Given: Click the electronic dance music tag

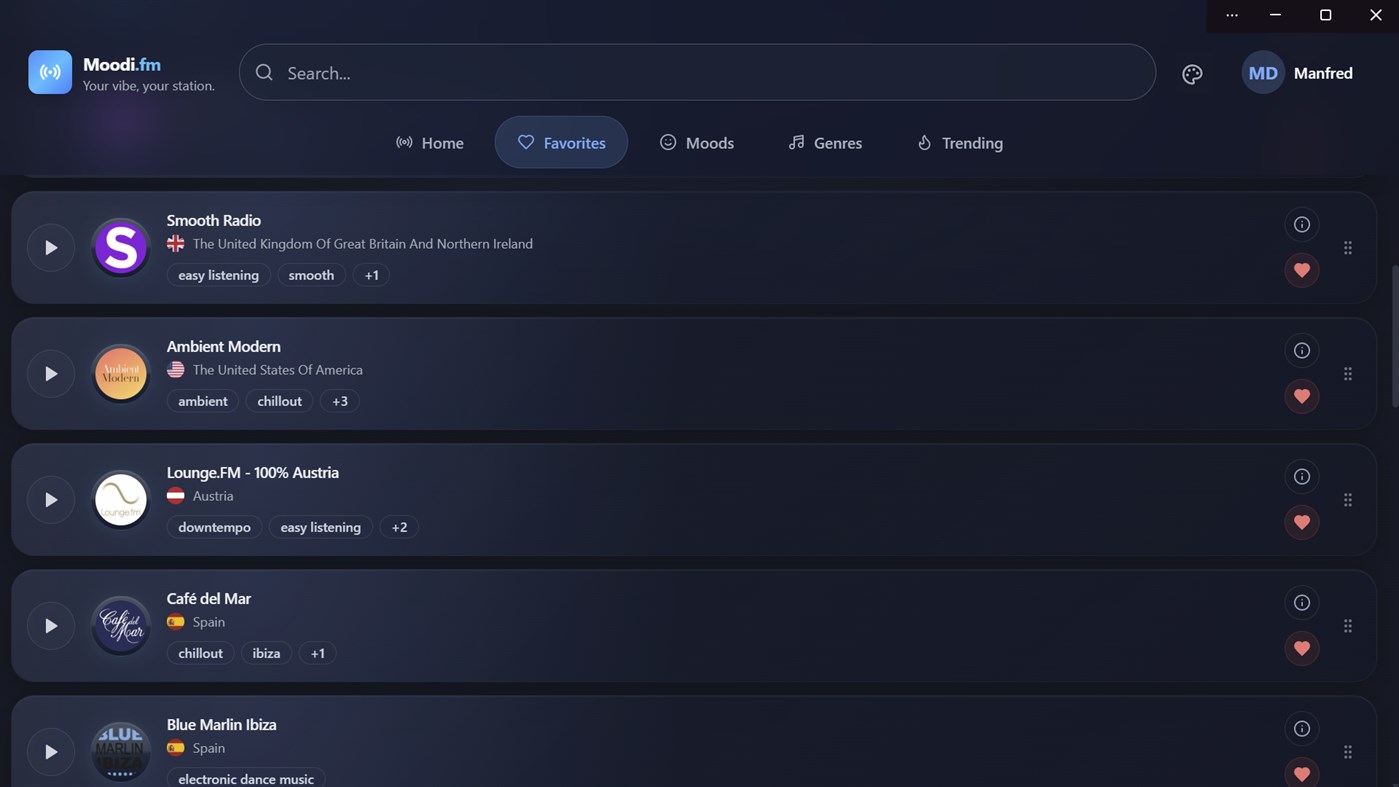Looking at the screenshot, I should [x=246, y=778].
